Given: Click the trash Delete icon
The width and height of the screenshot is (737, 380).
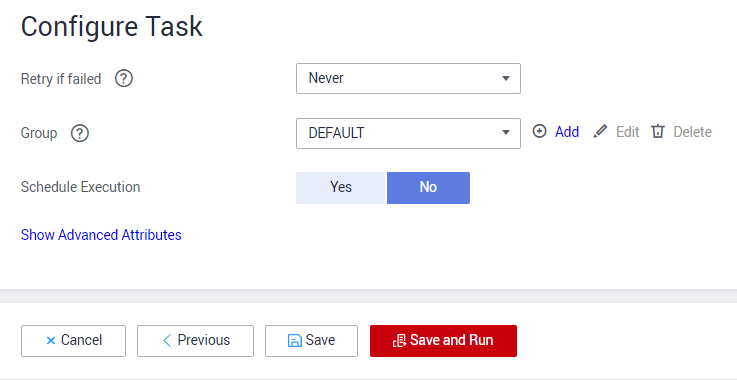Looking at the screenshot, I should 658,131.
